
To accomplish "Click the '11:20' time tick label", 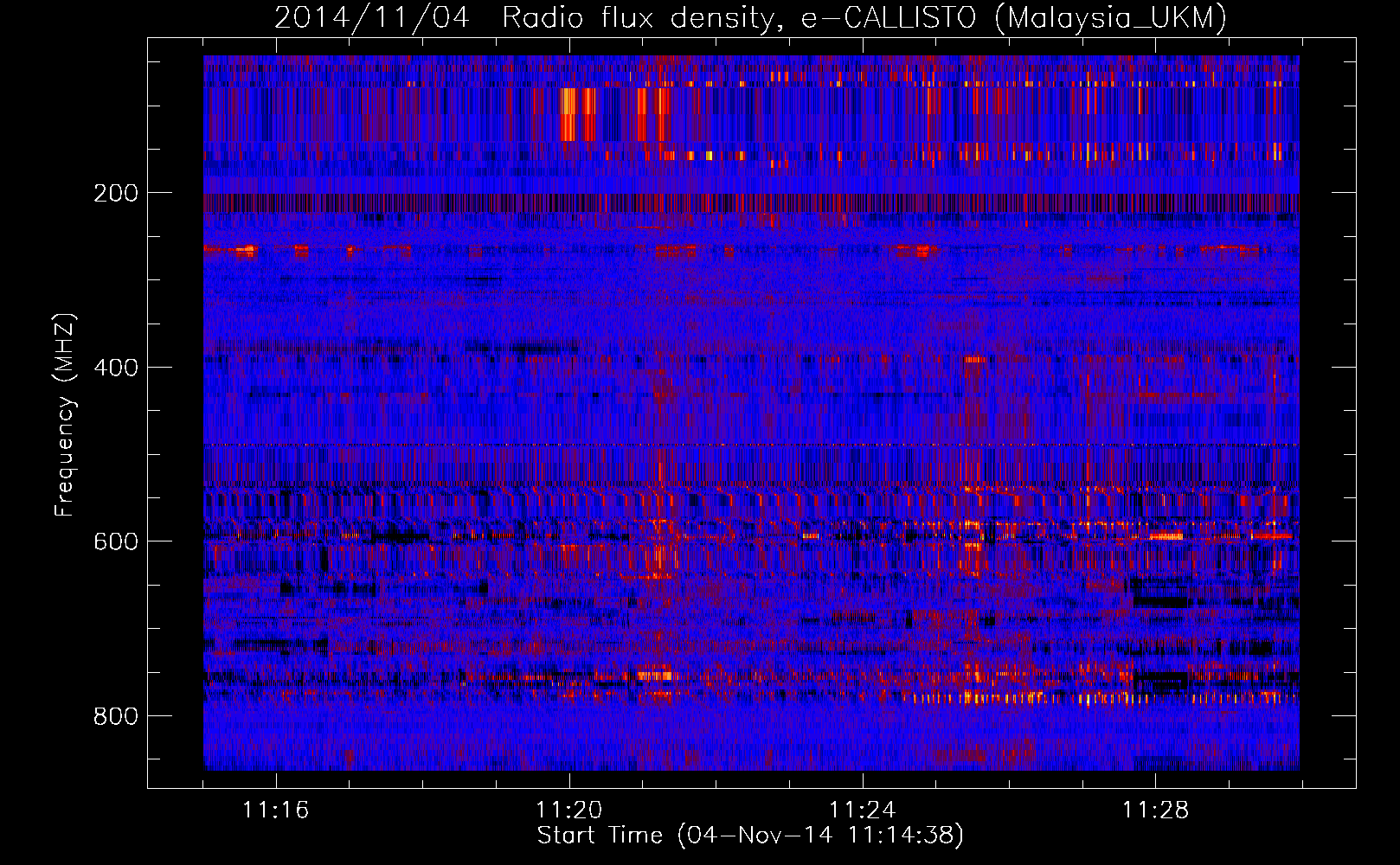I will (x=568, y=810).
